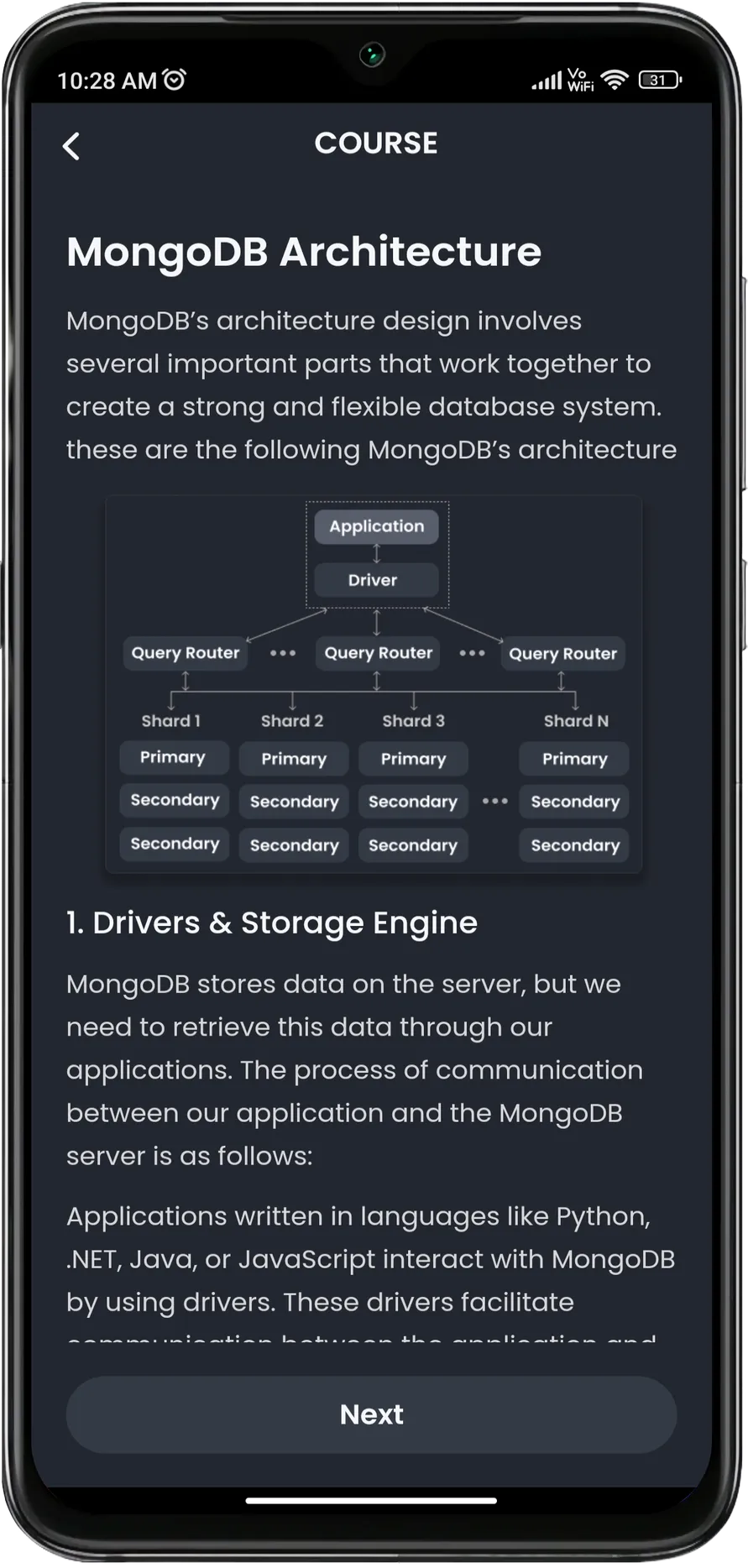
Task: Tap the Driver box in diagram
Action: click(376, 580)
